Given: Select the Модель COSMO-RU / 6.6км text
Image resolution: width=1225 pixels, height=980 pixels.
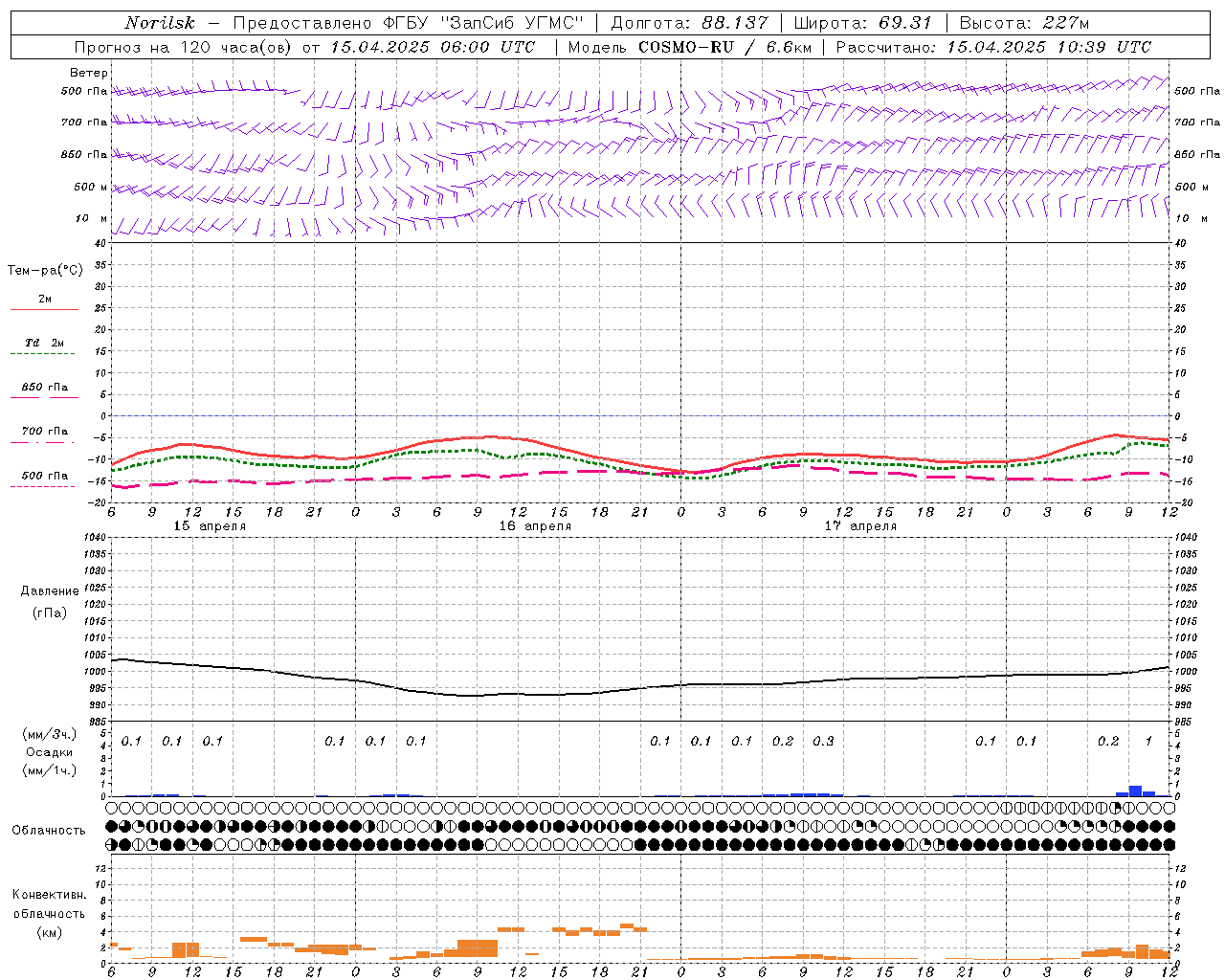Looking at the screenshot, I should 689,47.
